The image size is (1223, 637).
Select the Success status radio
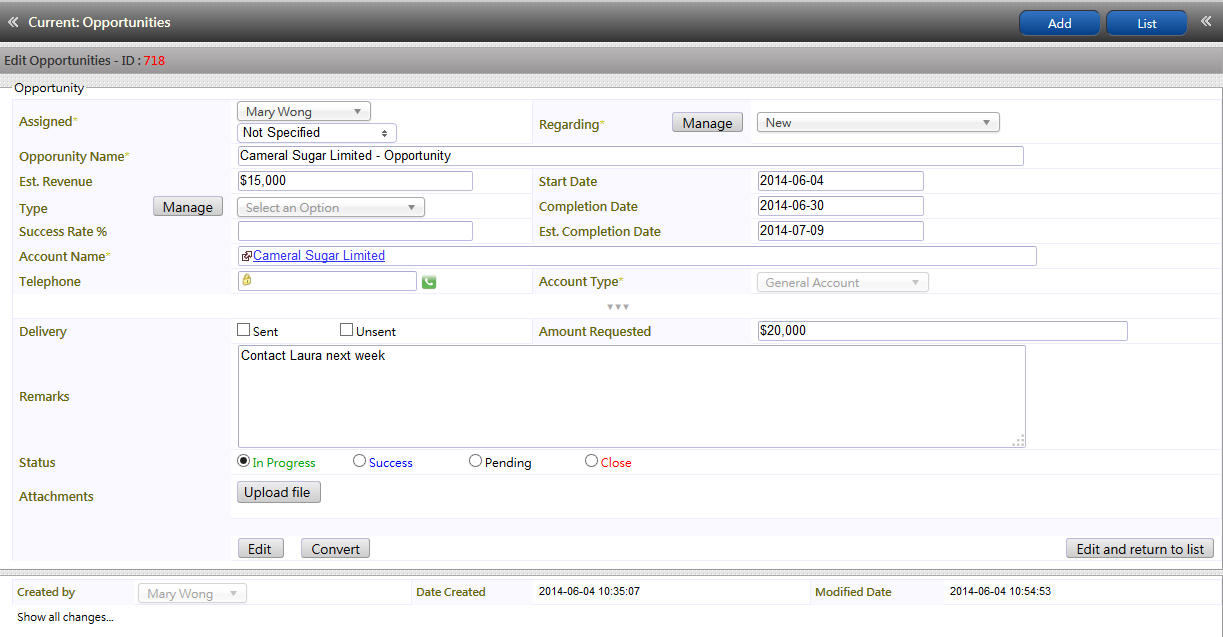point(360,462)
